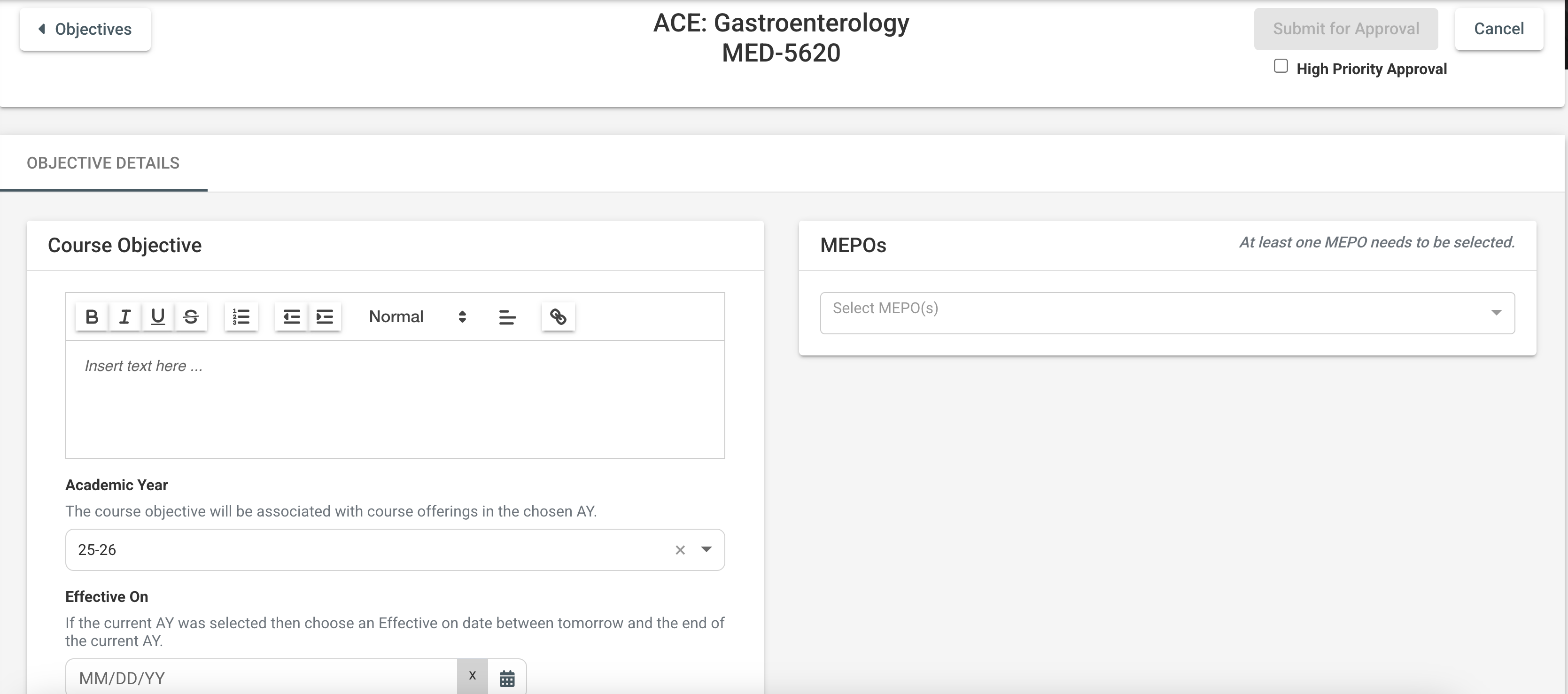Click the ACE: Gastroenterology MED-5620 title
The height and width of the screenshot is (694, 1568).
pyautogui.click(x=781, y=38)
